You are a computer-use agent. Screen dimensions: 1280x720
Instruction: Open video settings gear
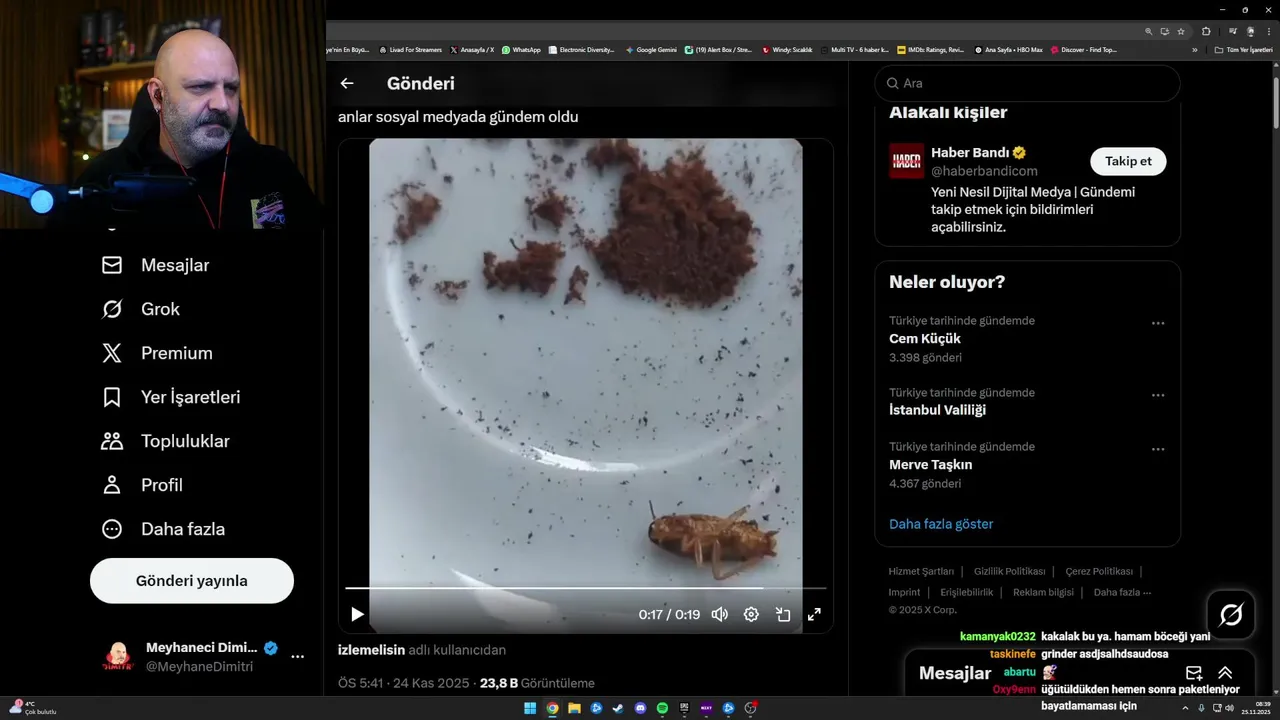pos(751,614)
